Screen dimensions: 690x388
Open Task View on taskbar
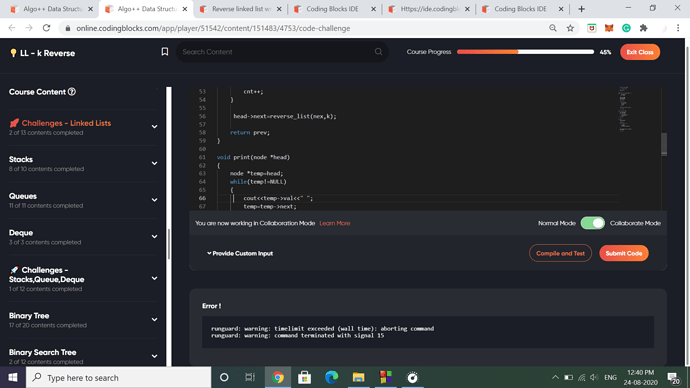point(250,377)
